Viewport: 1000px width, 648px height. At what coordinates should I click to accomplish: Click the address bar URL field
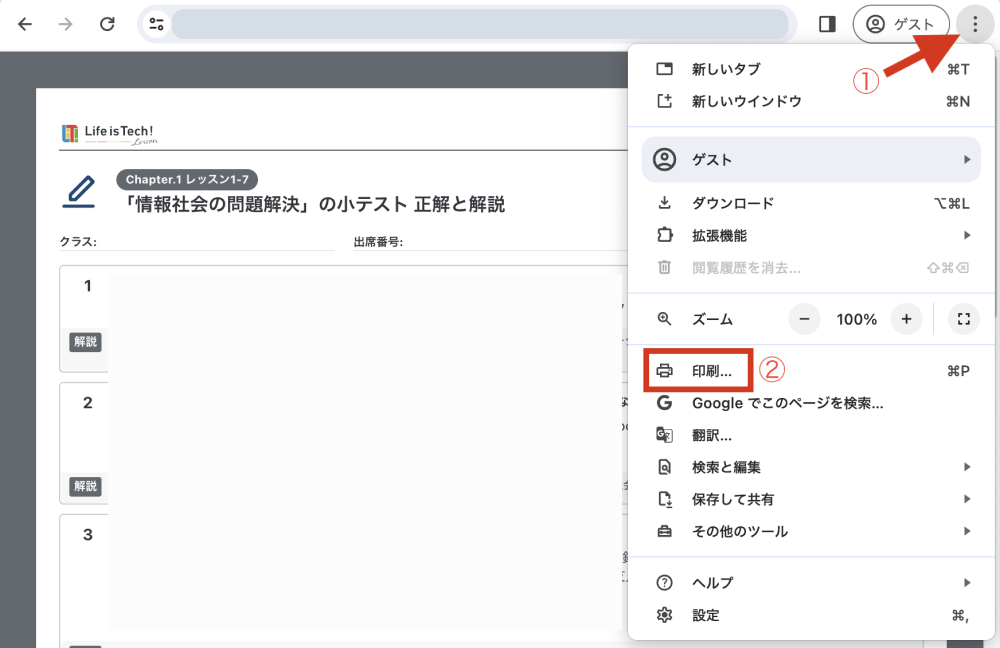480,24
